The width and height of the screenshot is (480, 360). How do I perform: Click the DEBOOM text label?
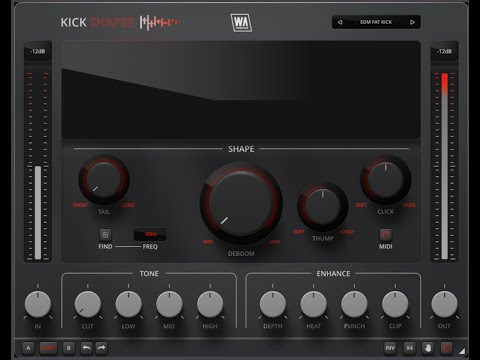[241, 254]
